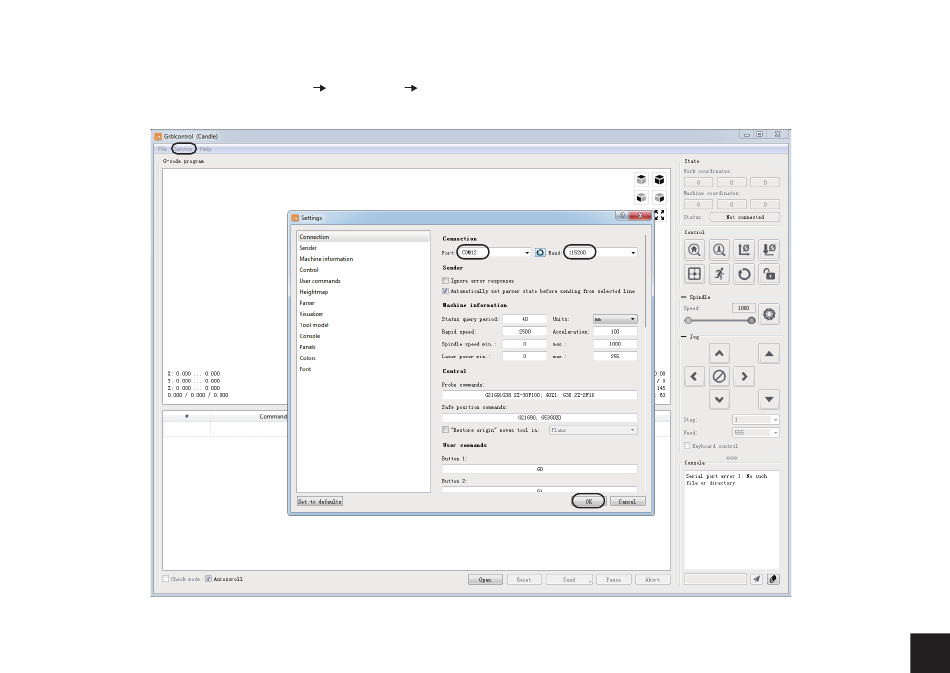
Task: Click the light cube view icon in visualizer
Action: coord(642,179)
